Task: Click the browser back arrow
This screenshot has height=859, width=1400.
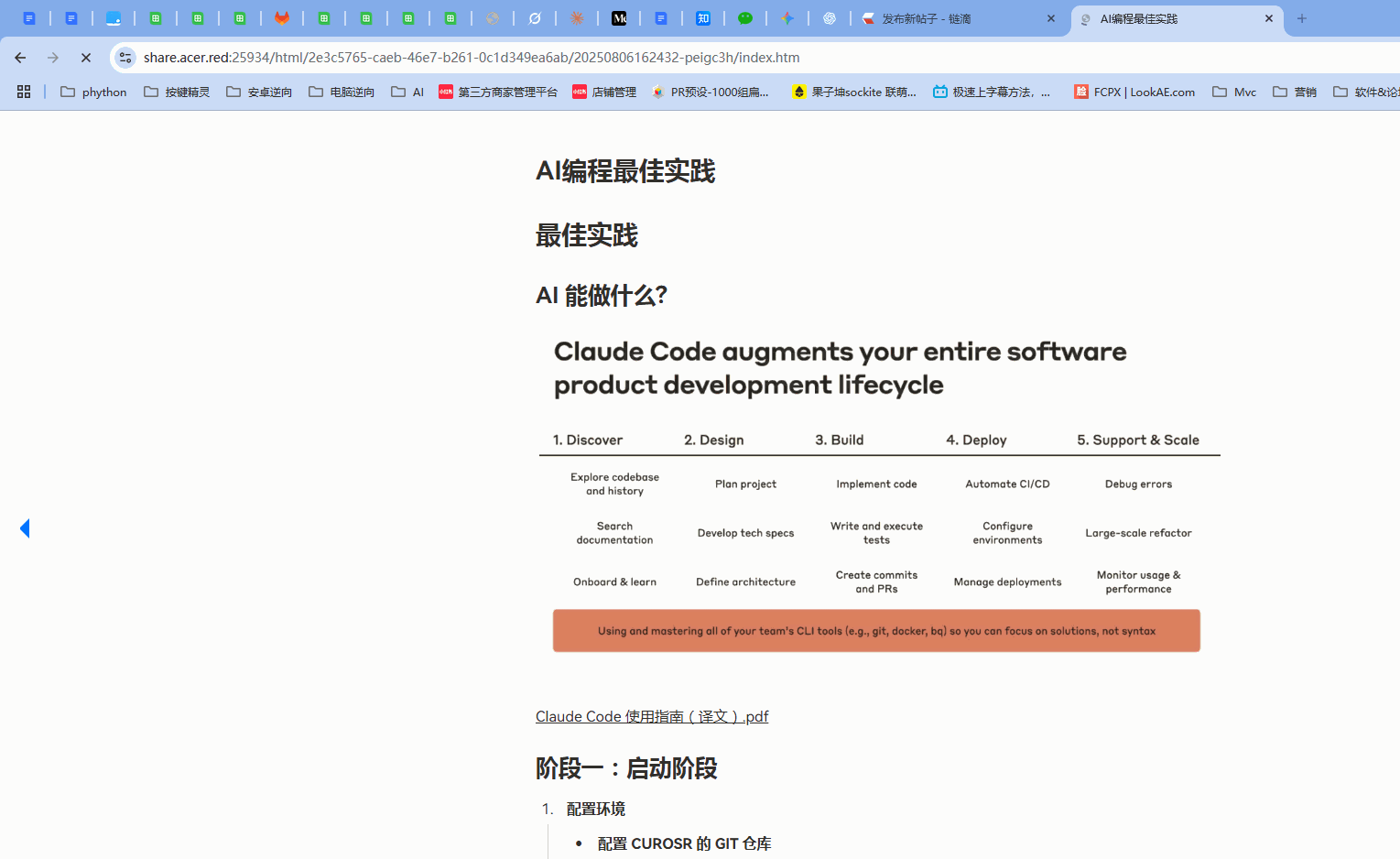Action: coord(20,58)
